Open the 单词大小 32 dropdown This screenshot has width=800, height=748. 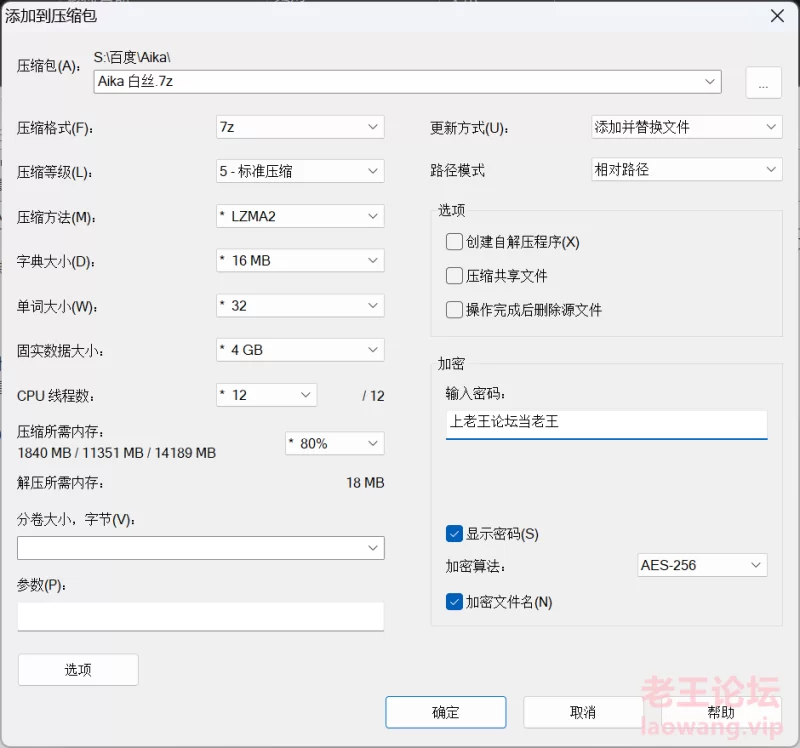point(300,306)
